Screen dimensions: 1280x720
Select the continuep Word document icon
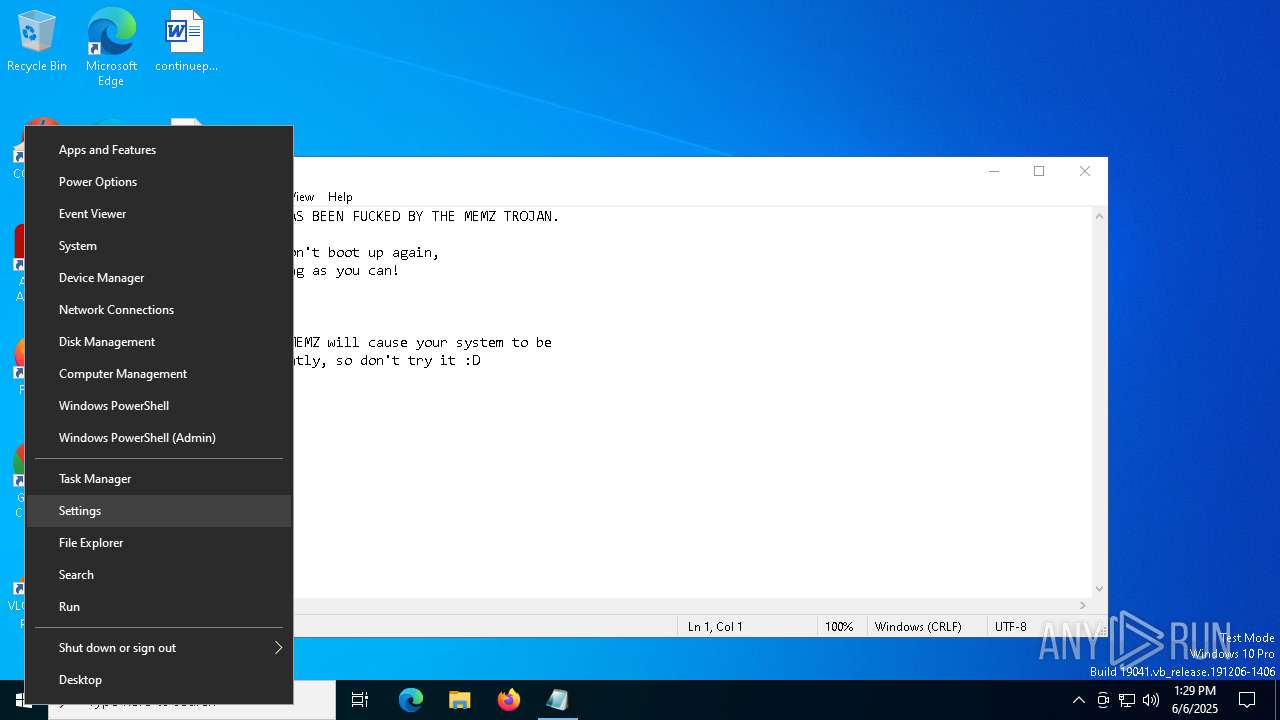click(186, 42)
